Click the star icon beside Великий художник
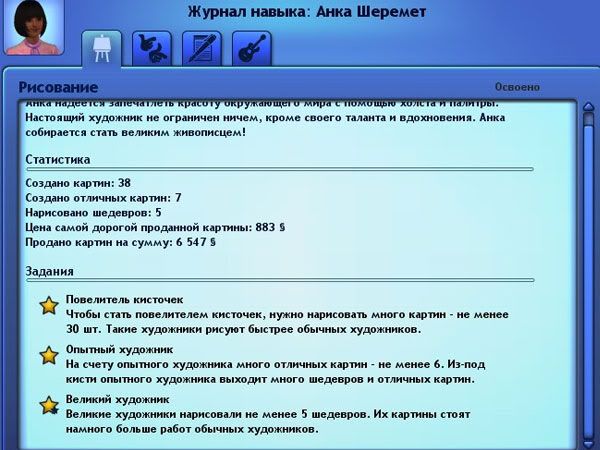This screenshot has height=450, width=600. pyautogui.click(x=49, y=406)
